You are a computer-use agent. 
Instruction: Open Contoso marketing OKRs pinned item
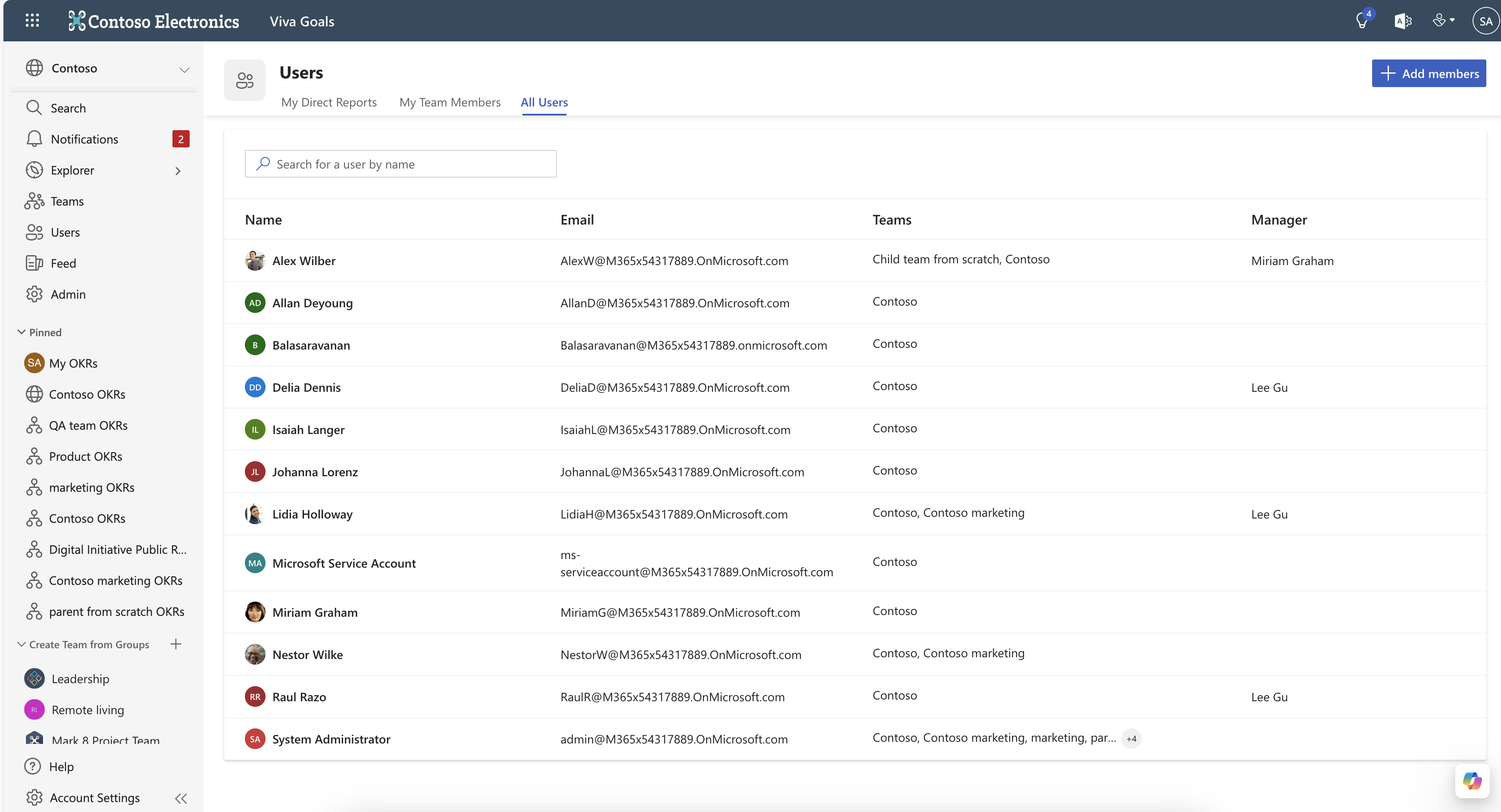[116, 580]
